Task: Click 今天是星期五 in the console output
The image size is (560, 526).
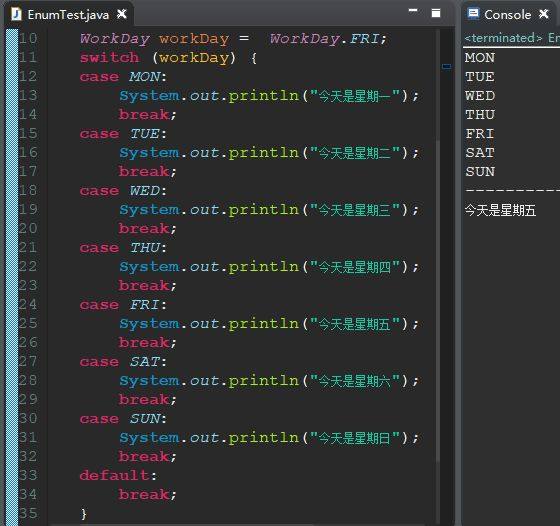Action: tap(500, 210)
